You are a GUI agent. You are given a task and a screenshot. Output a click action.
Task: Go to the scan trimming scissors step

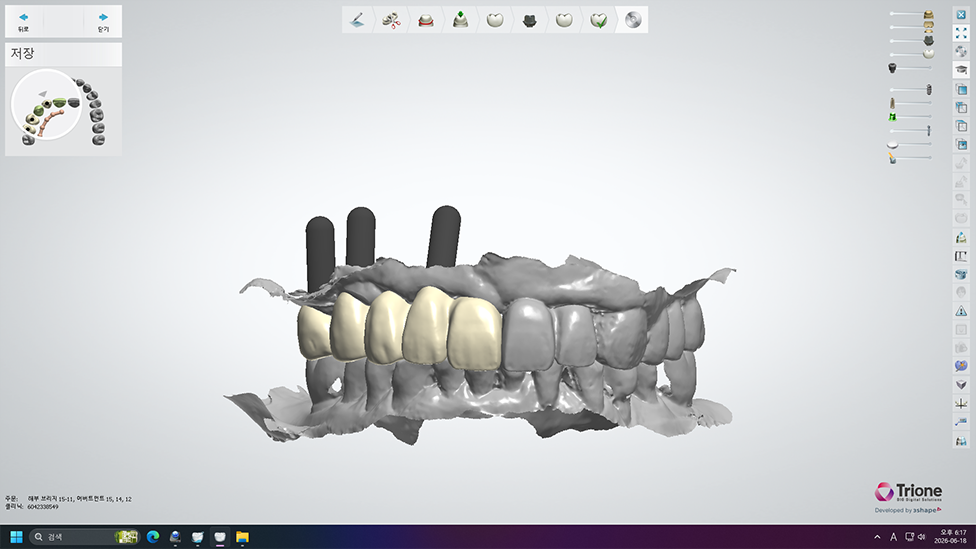[x=391, y=20]
